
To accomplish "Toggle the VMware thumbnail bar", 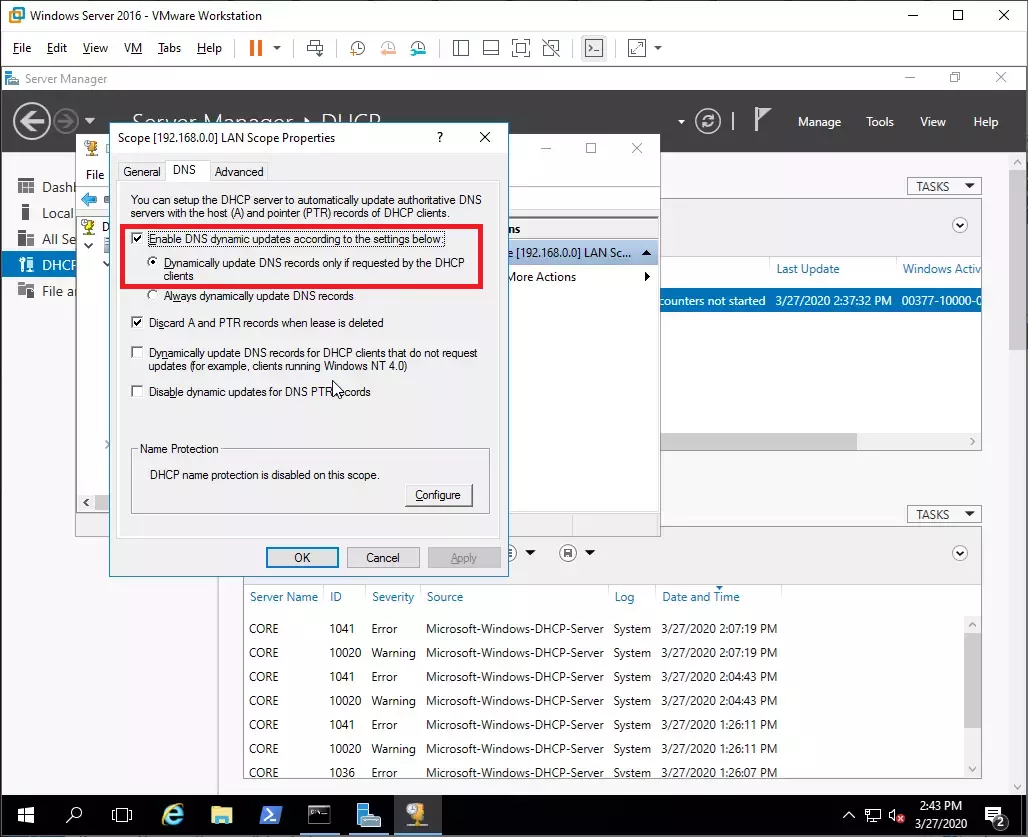I will pos(491,48).
